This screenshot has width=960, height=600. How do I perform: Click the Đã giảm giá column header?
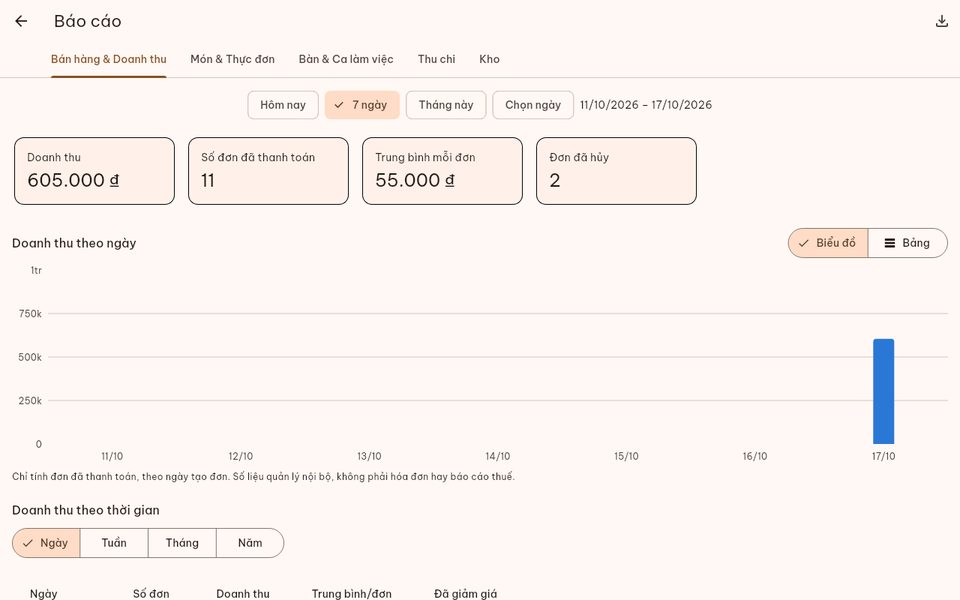pos(465,593)
